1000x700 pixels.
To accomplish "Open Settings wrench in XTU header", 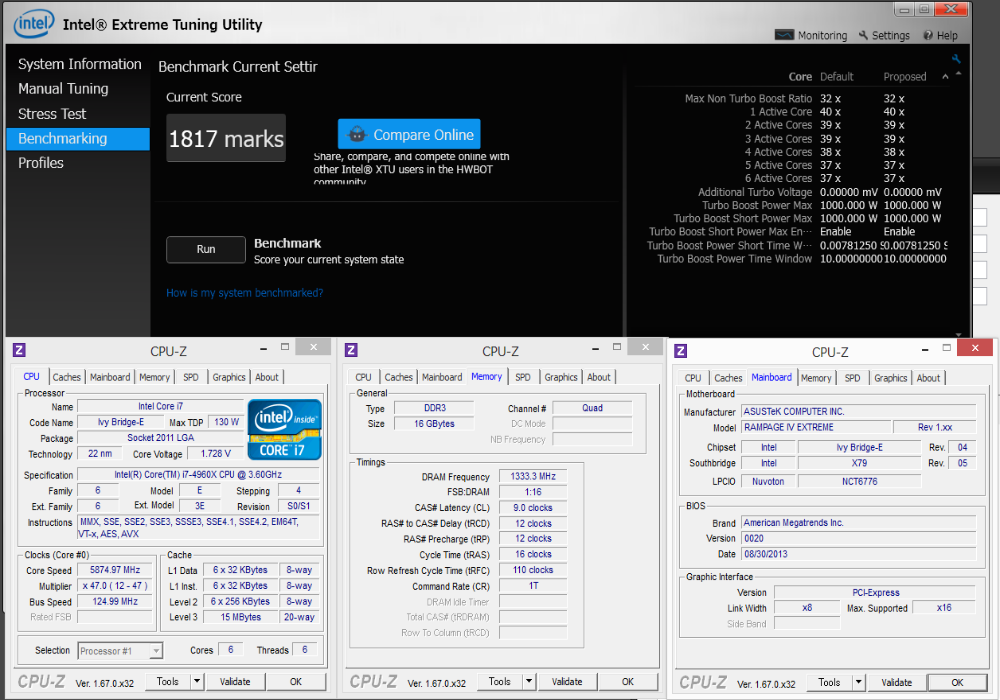I will (884, 35).
